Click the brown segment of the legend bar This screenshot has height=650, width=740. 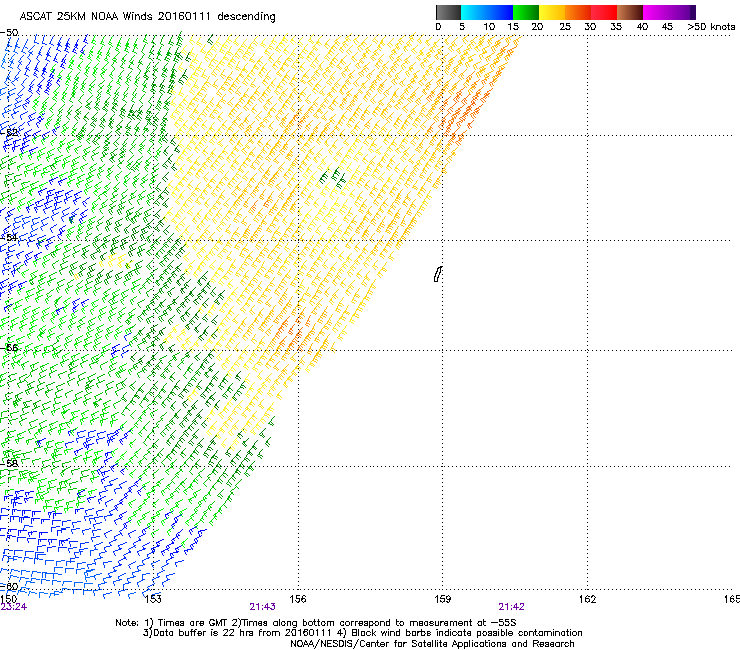630,12
